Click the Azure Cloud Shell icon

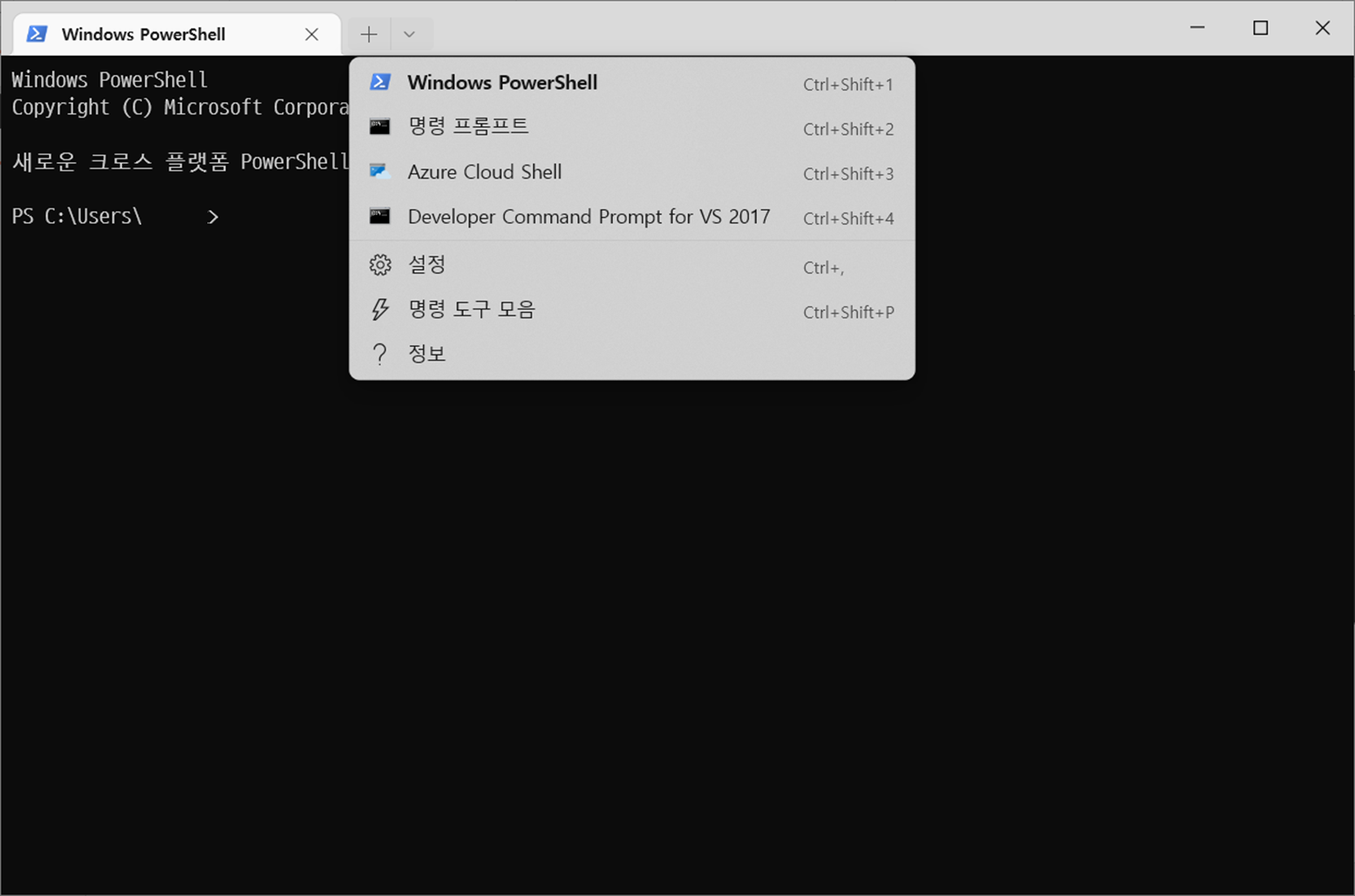coord(380,171)
